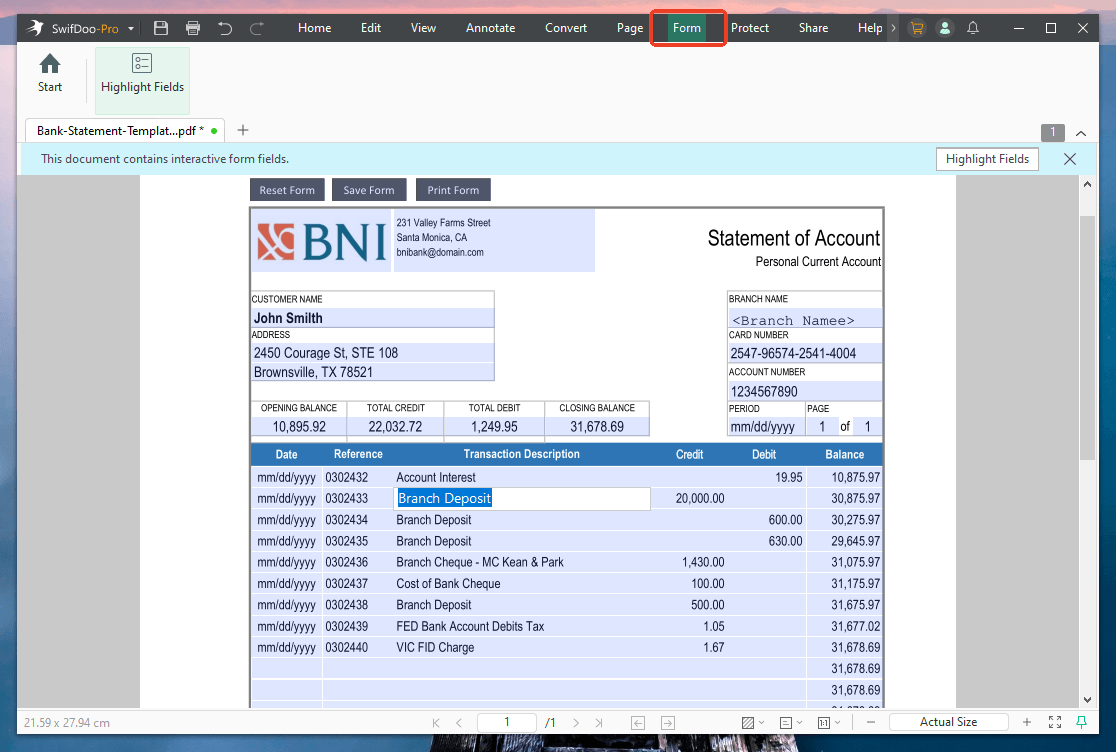Go to previous view arrow
This screenshot has width=1116, height=752.
click(638, 723)
